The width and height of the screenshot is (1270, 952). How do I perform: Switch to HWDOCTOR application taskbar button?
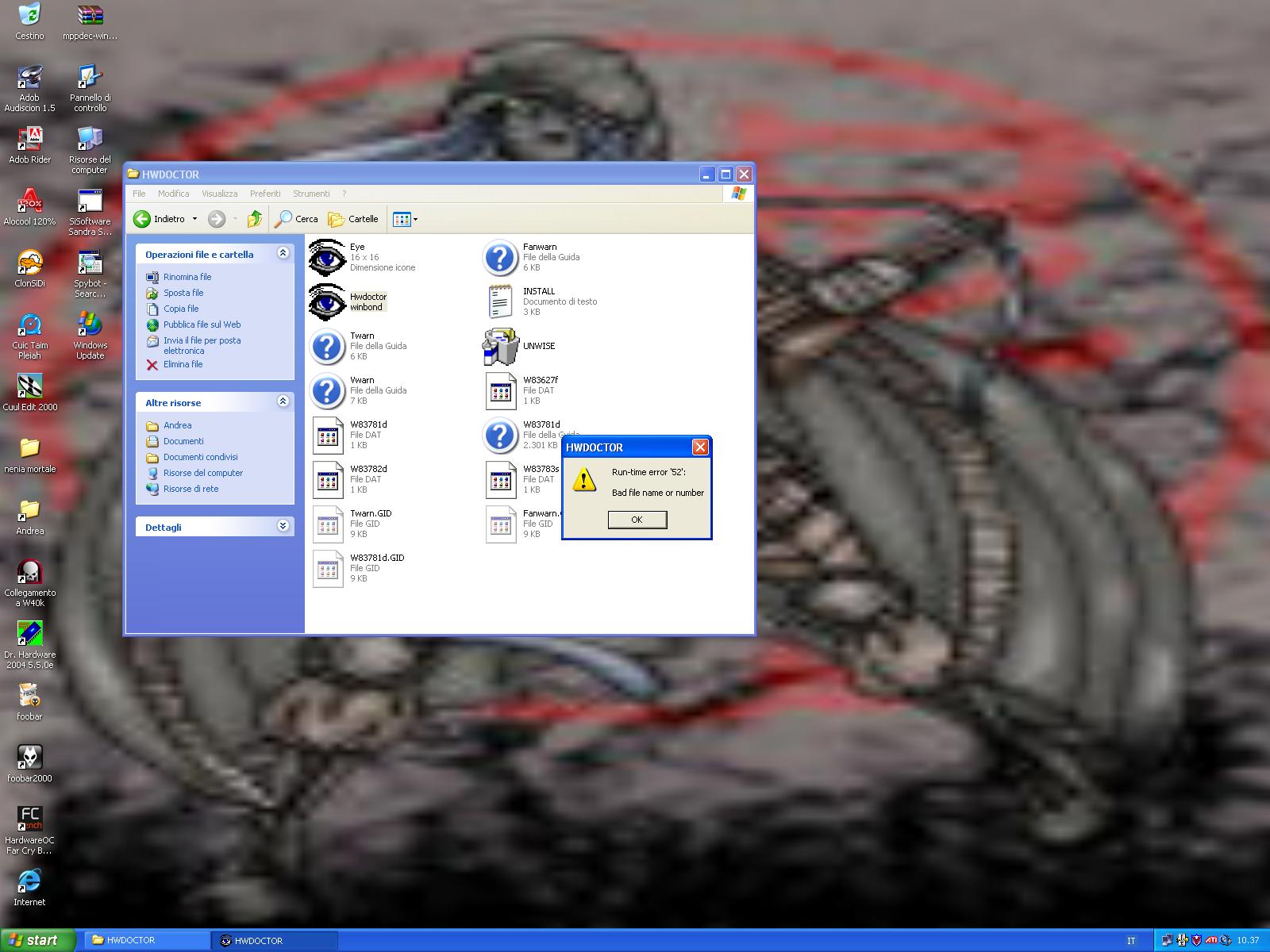coord(275,940)
